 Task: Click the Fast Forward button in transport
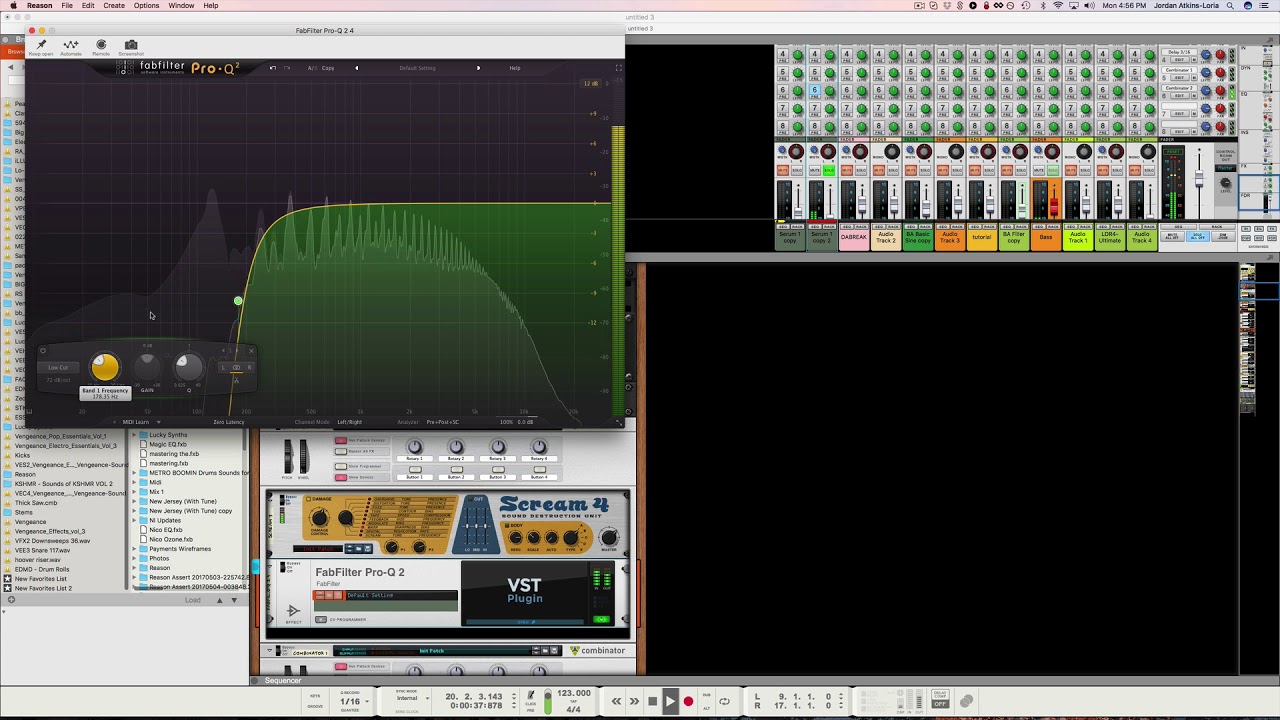pyautogui.click(x=634, y=701)
